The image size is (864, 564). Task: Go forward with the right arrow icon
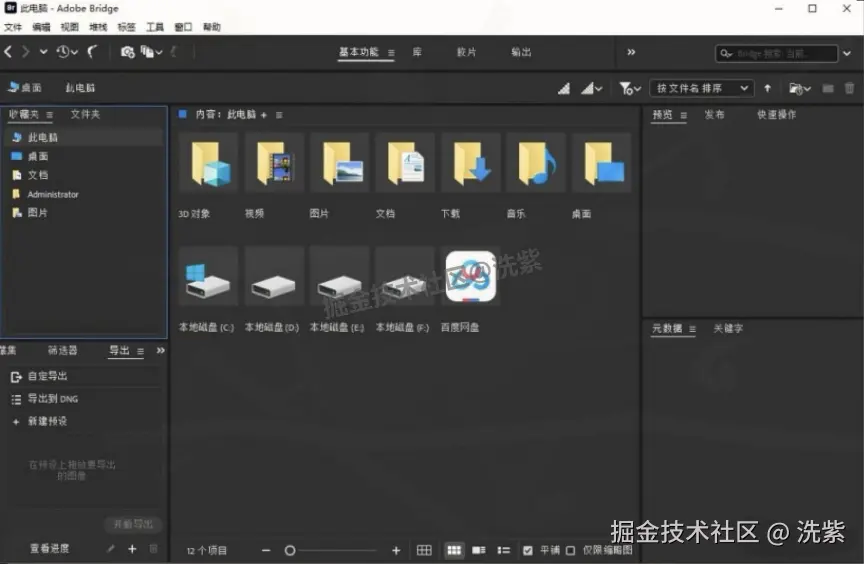point(25,52)
